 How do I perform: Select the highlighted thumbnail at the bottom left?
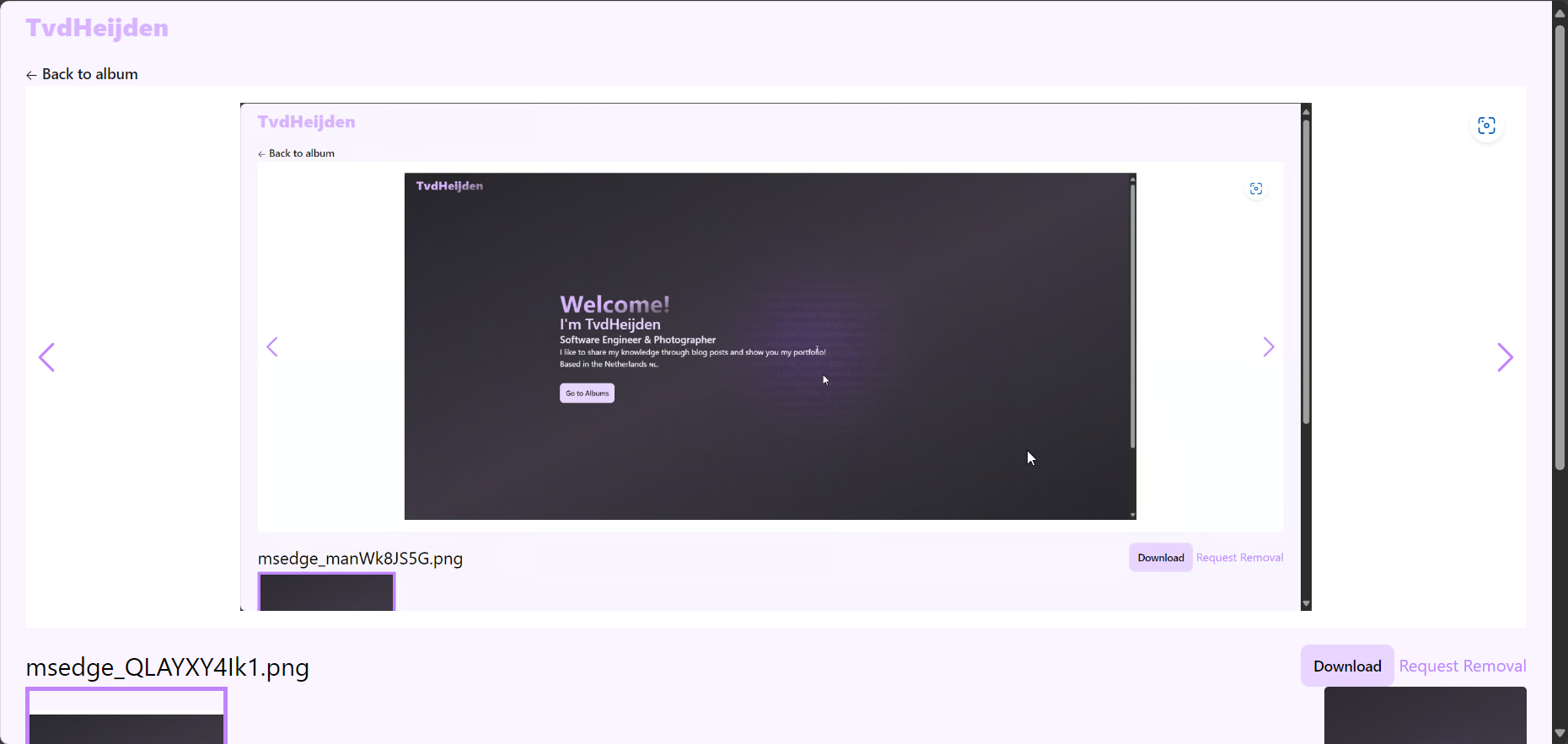(x=126, y=717)
